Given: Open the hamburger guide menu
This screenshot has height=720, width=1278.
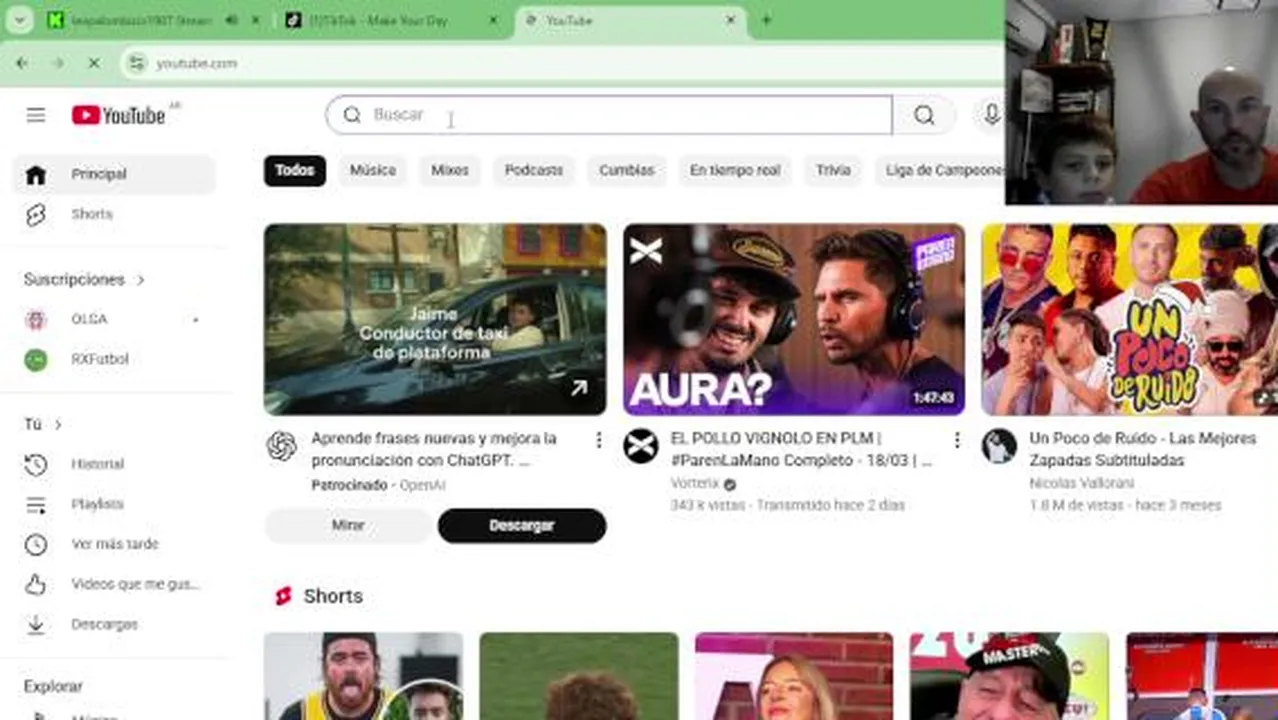Looking at the screenshot, I should point(36,115).
